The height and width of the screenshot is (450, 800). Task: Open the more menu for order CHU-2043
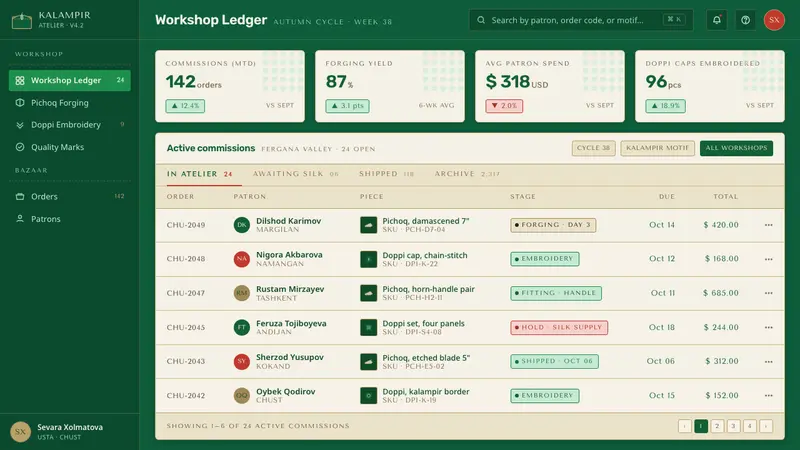[768, 361]
